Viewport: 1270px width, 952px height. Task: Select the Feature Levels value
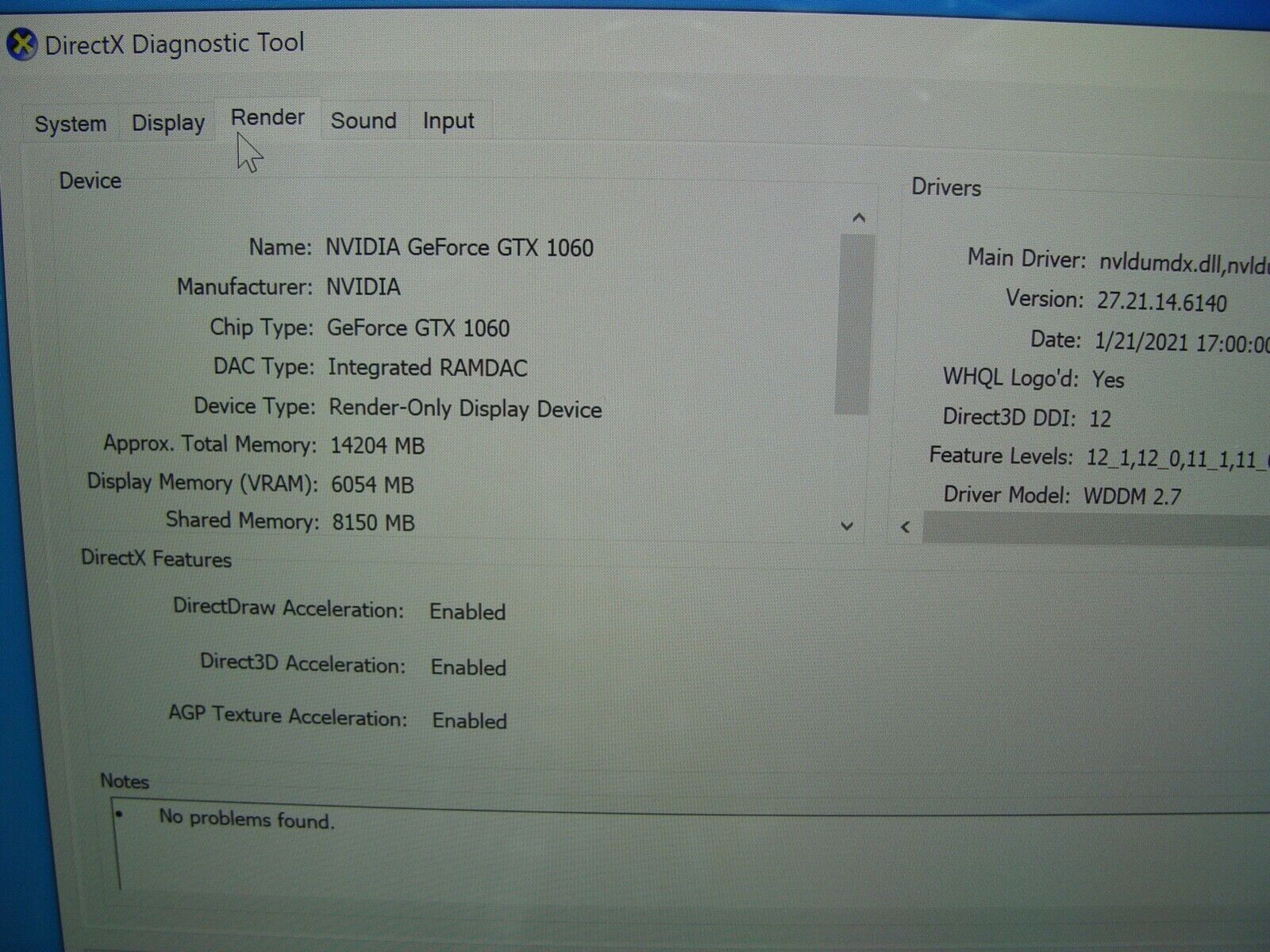coord(1177,458)
